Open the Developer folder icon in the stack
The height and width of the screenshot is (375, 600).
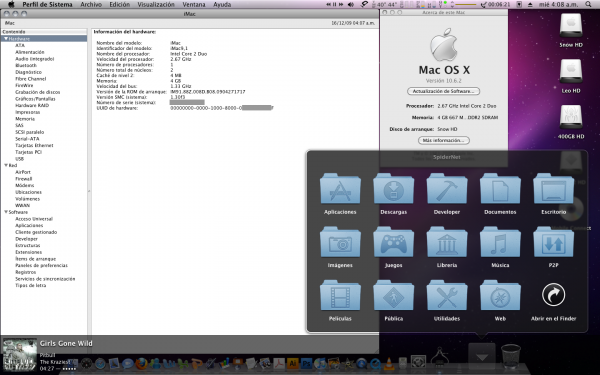(x=447, y=189)
